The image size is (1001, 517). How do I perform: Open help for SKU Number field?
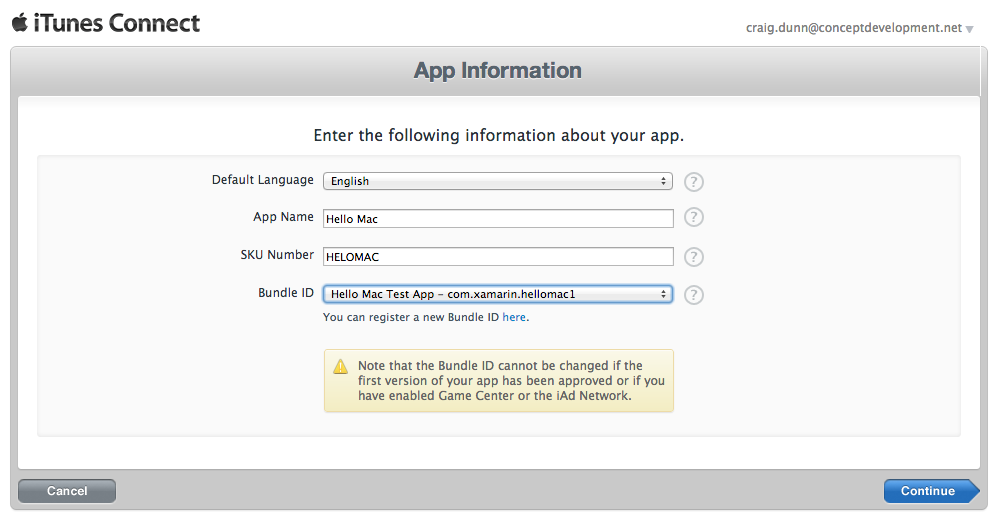(x=693, y=257)
